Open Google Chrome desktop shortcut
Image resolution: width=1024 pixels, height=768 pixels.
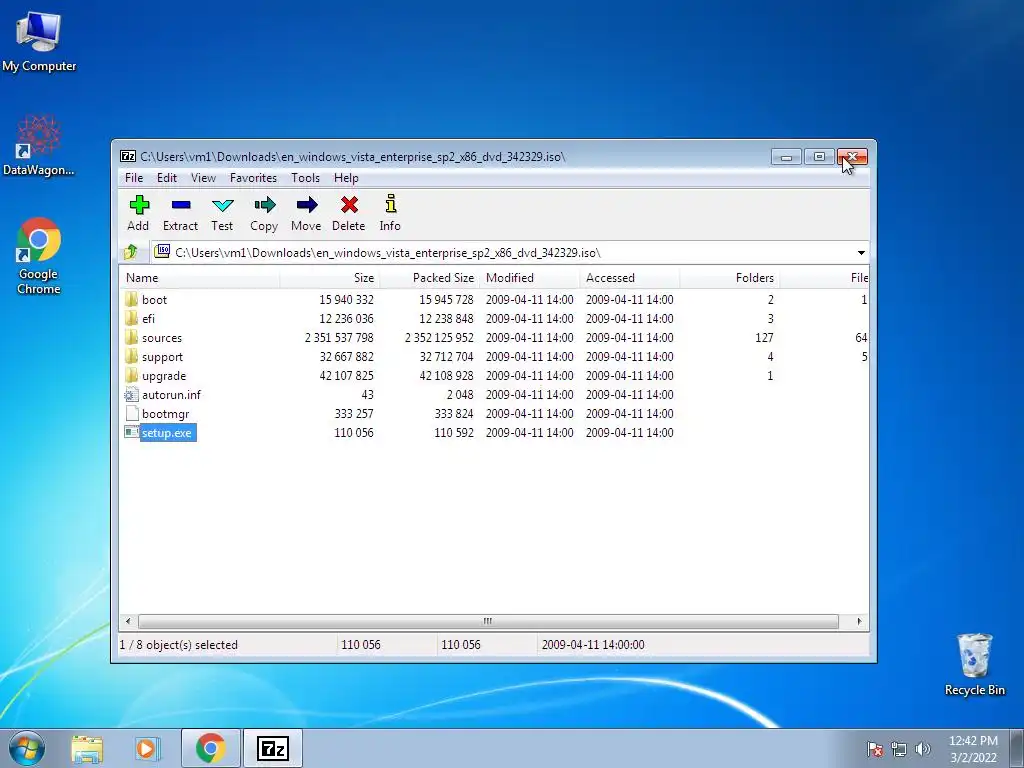pos(39,256)
